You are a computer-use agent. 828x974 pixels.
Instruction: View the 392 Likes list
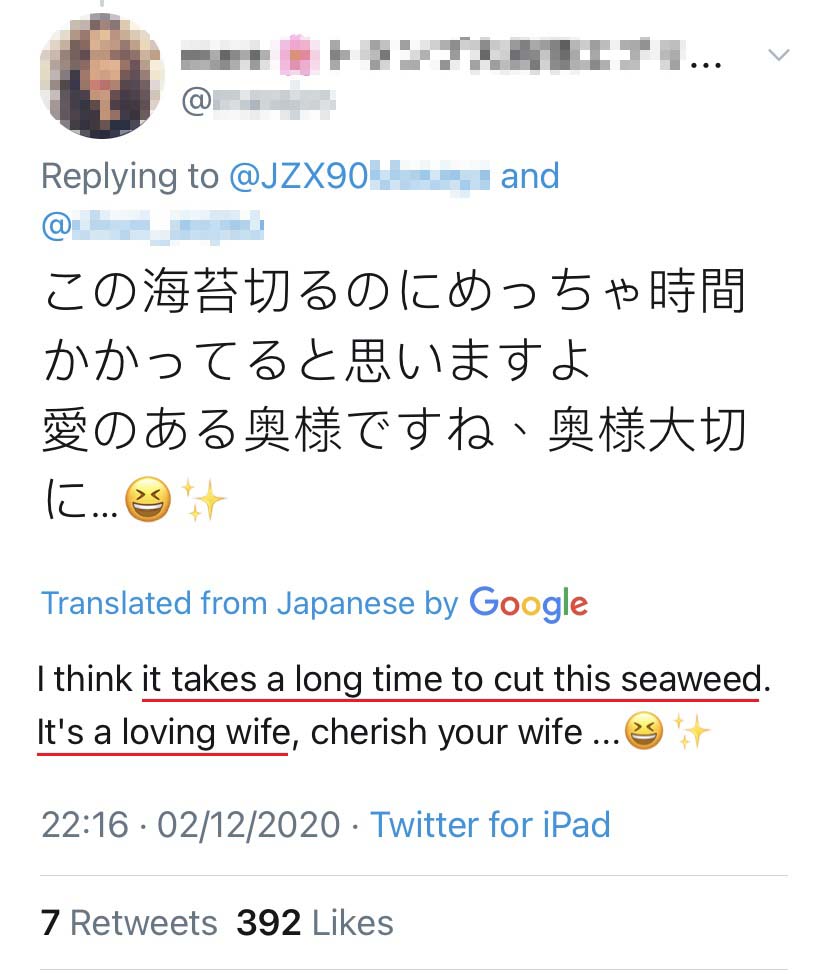point(315,922)
